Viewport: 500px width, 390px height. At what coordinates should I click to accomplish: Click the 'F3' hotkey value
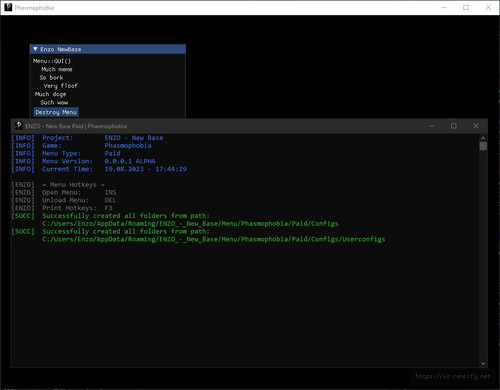[x=108, y=208]
